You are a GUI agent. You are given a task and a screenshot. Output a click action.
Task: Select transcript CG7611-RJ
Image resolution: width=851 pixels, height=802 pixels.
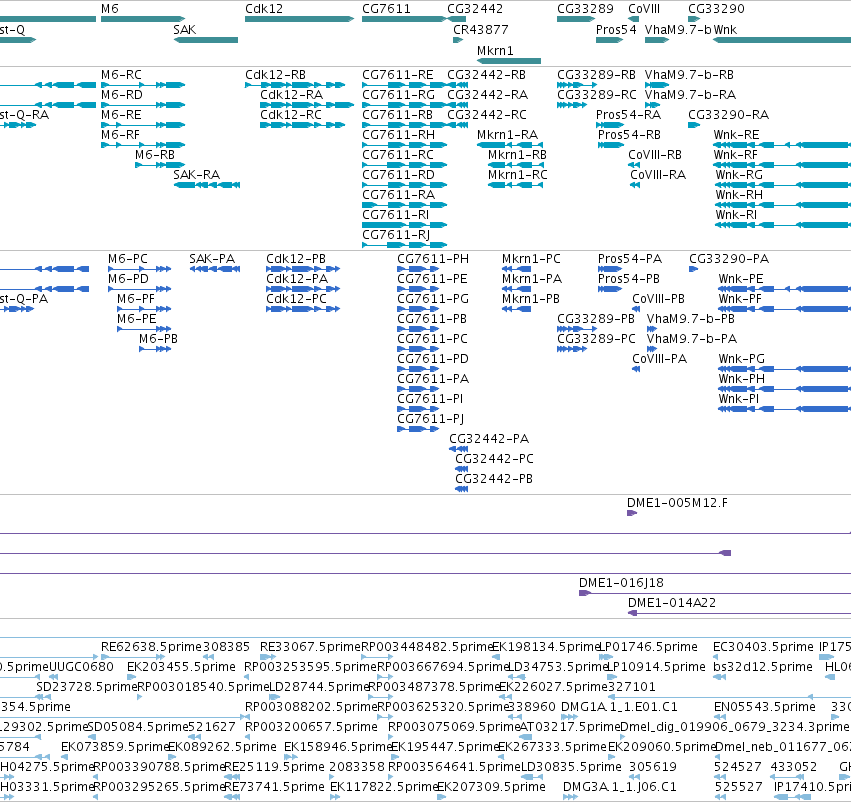404,245
